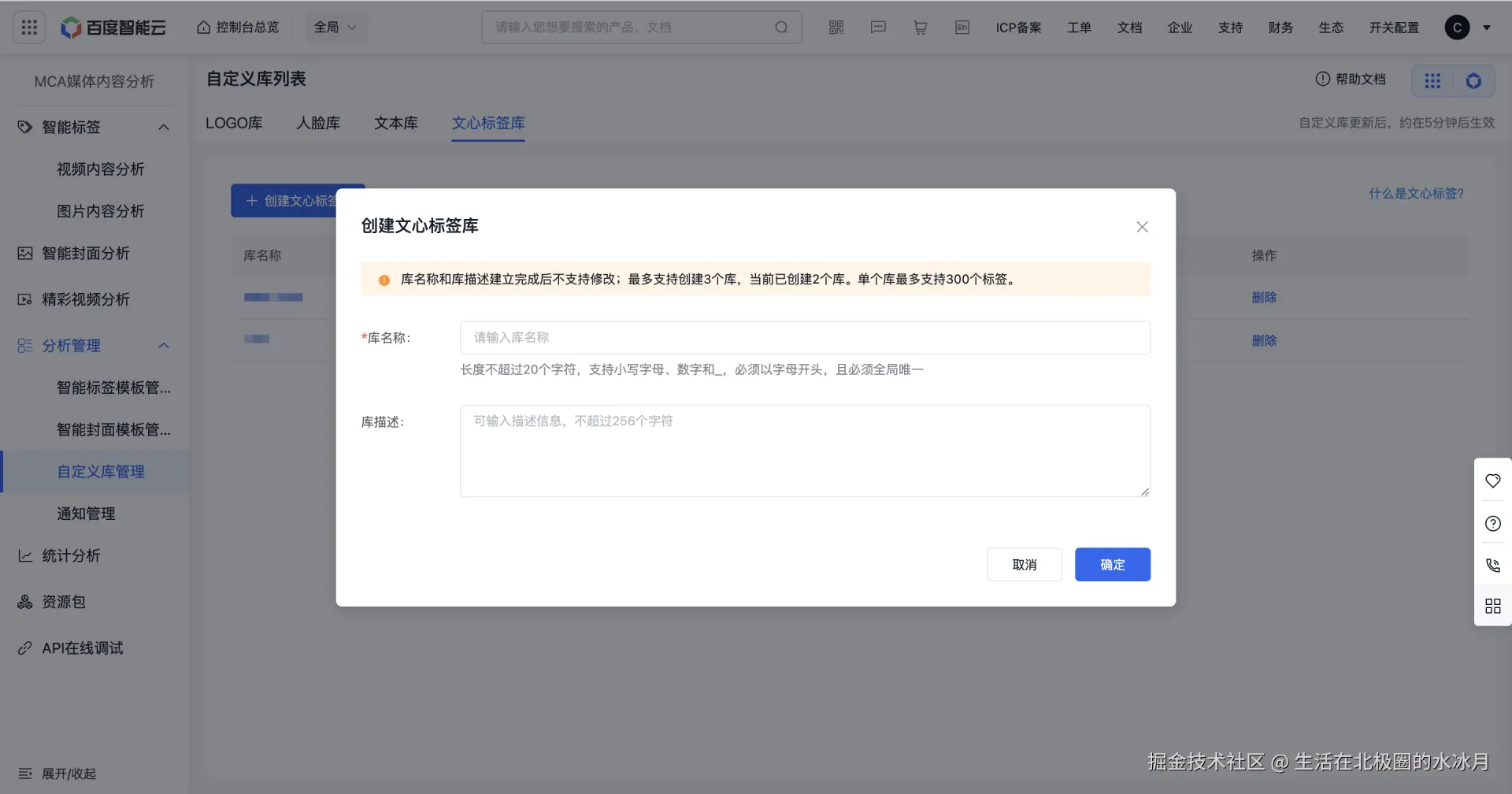Open 生态 menu

1331,28
